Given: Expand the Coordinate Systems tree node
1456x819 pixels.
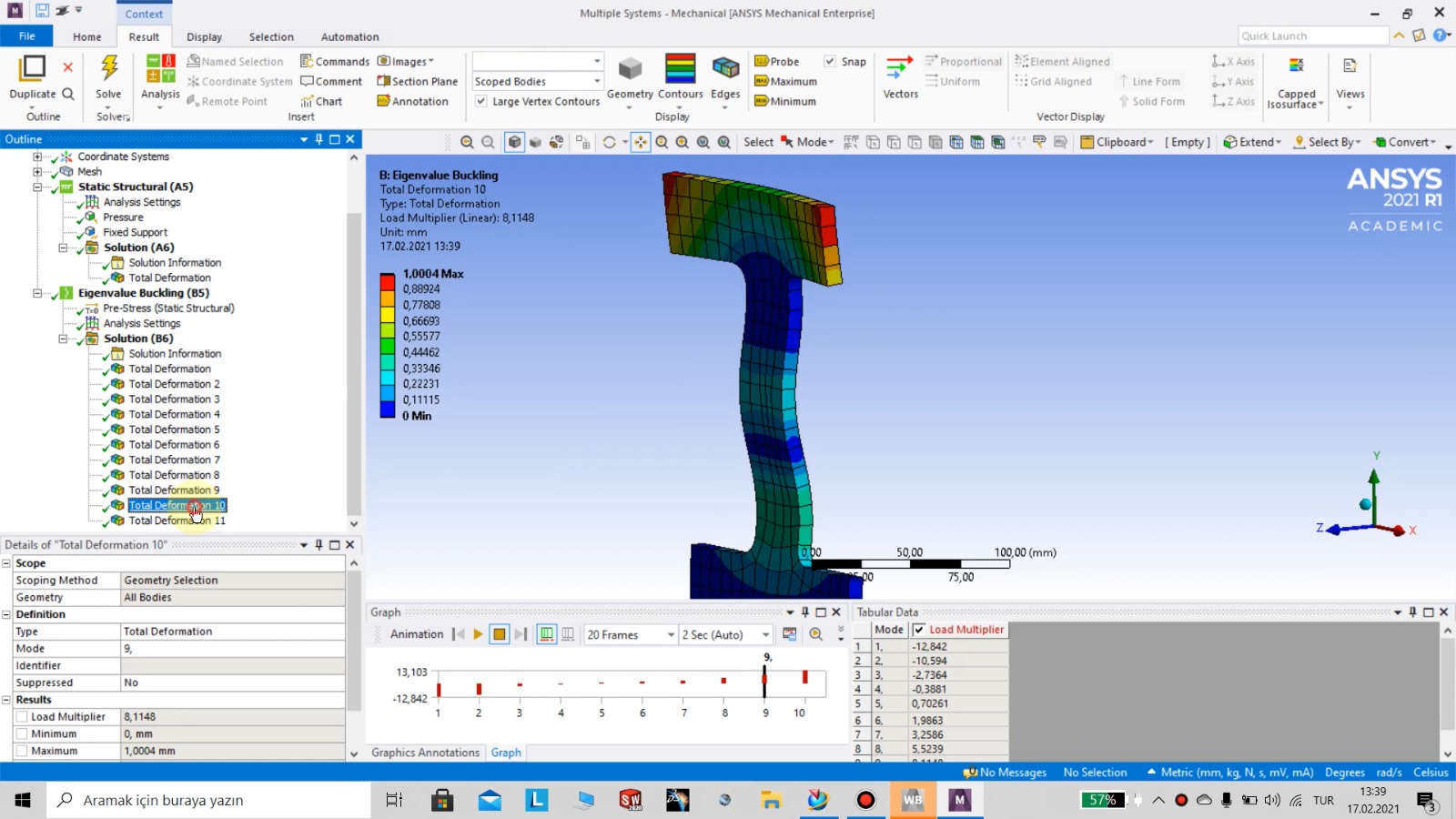Looking at the screenshot, I should pyautogui.click(x=37, y=157).
